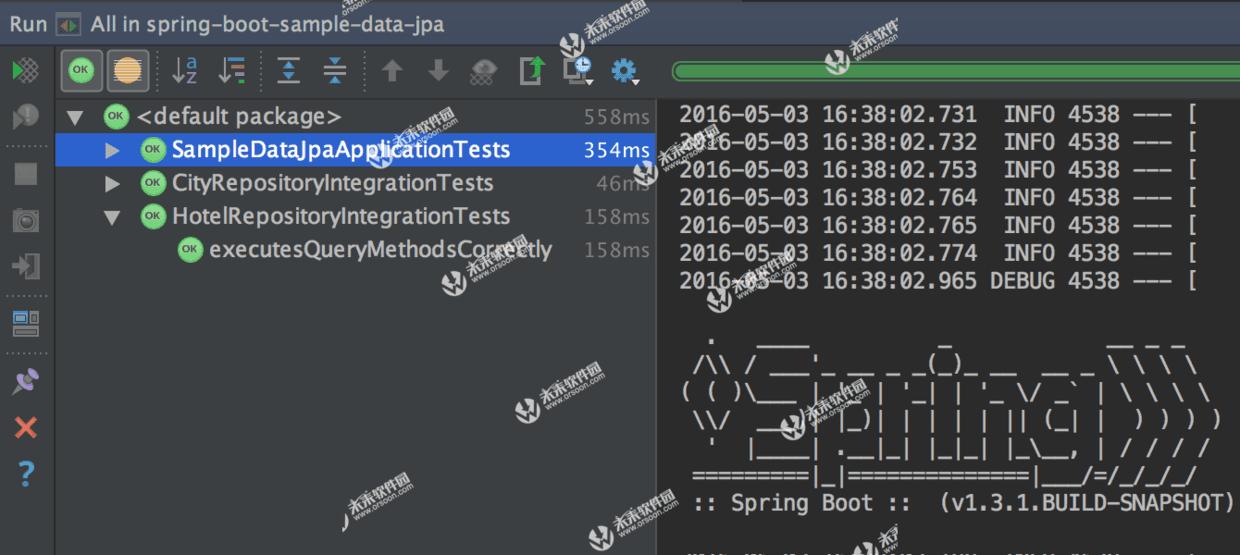Click the log line ending 16:38:02.731 INFO
The width and height of the screenshot is (1240, 555).
tap(938, 114)
